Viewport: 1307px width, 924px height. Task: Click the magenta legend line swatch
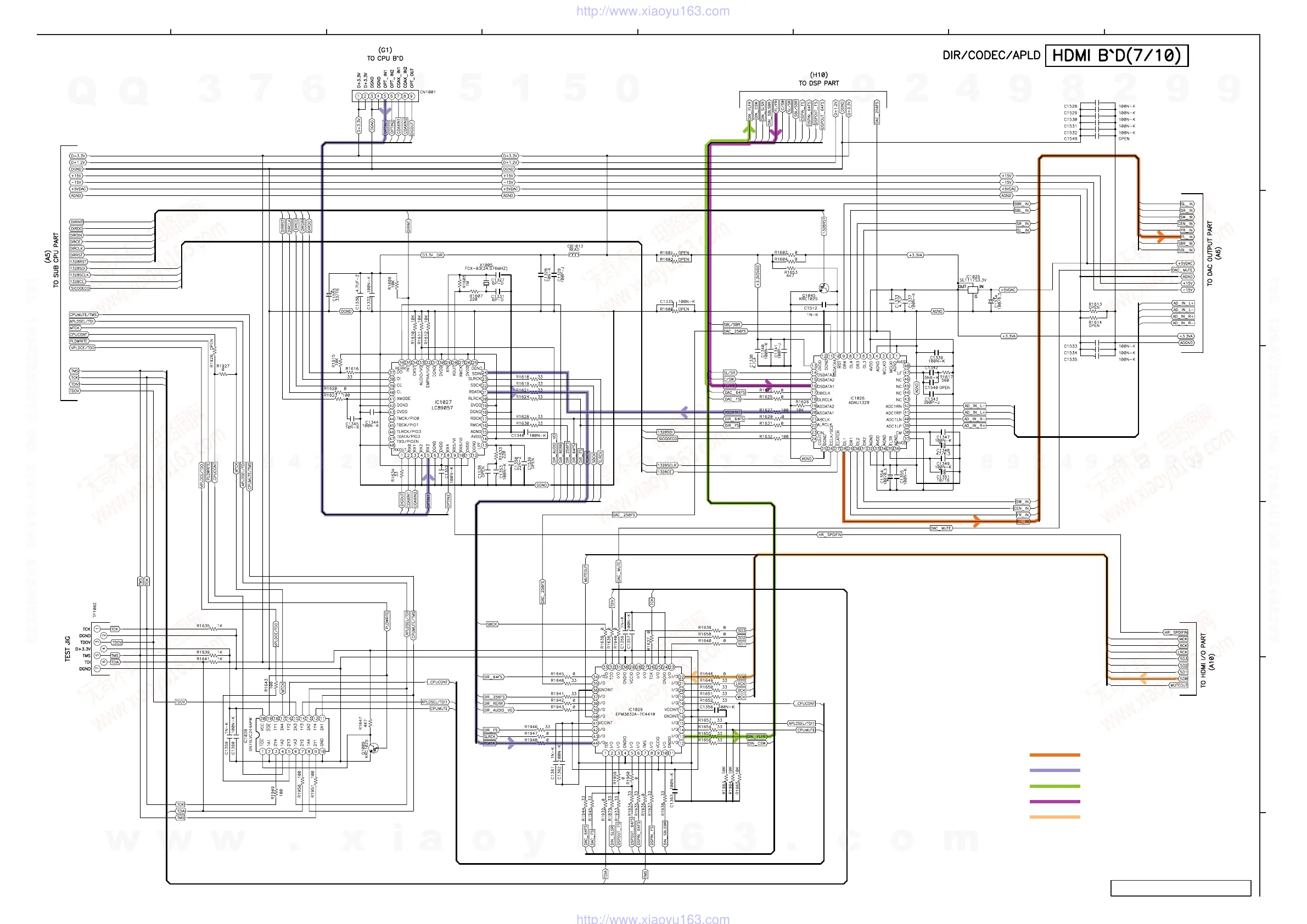(x=1055, y=802)
